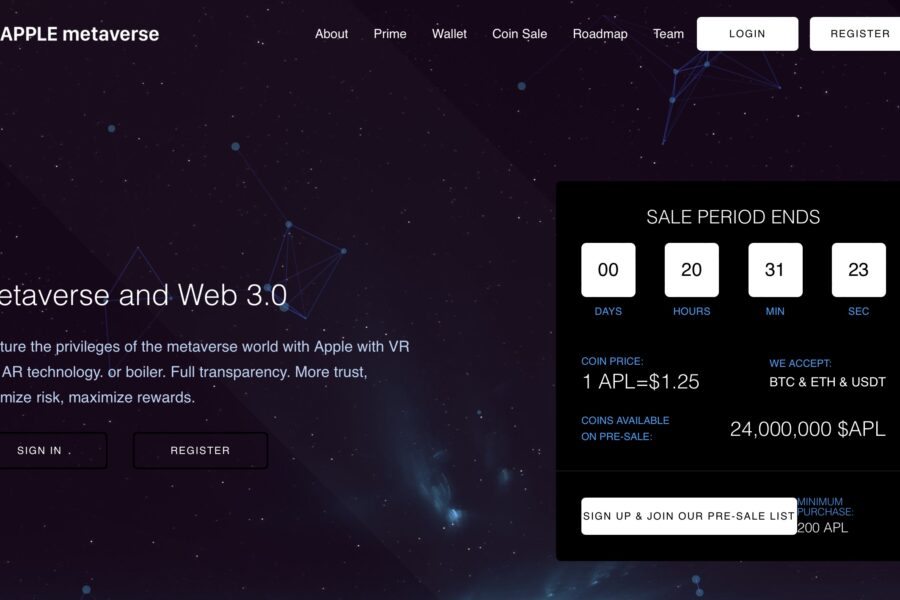Select the SEC countdown box showing 23
The image size is (900, 600).
coord(859,270)
